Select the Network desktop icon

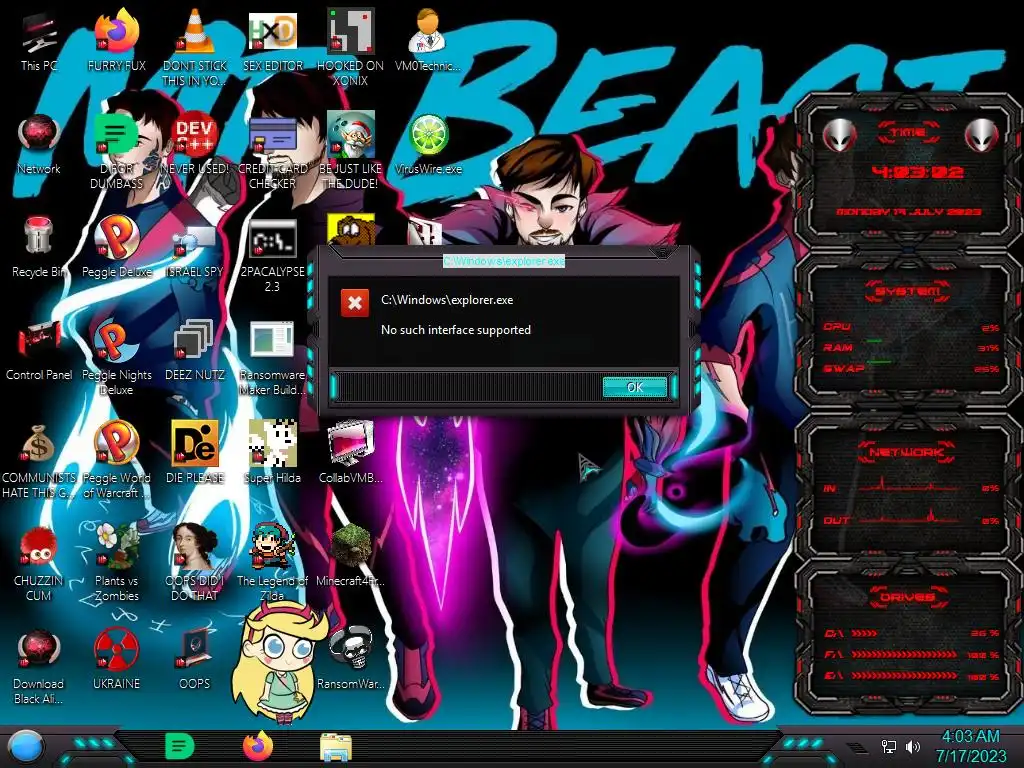[39, 144]
